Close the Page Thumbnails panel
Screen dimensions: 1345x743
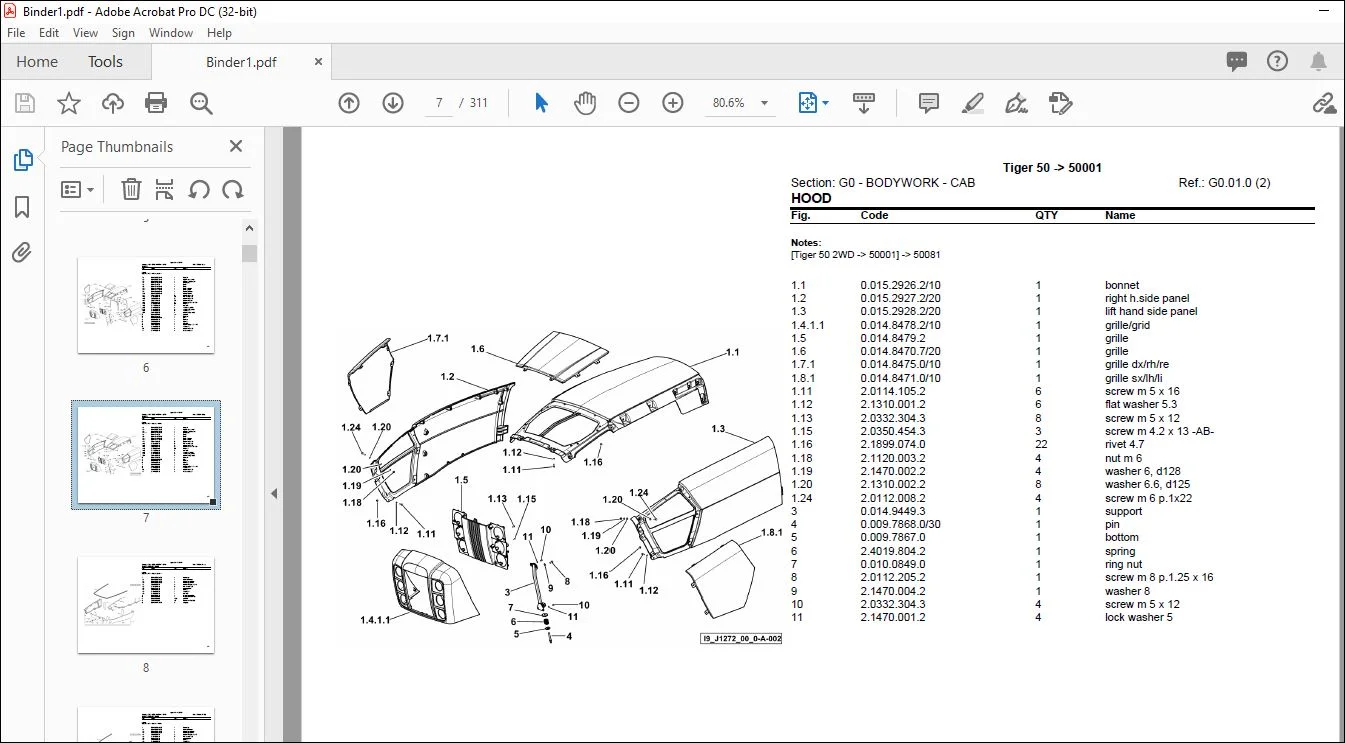pyautogui.click(x=236, y=146)
